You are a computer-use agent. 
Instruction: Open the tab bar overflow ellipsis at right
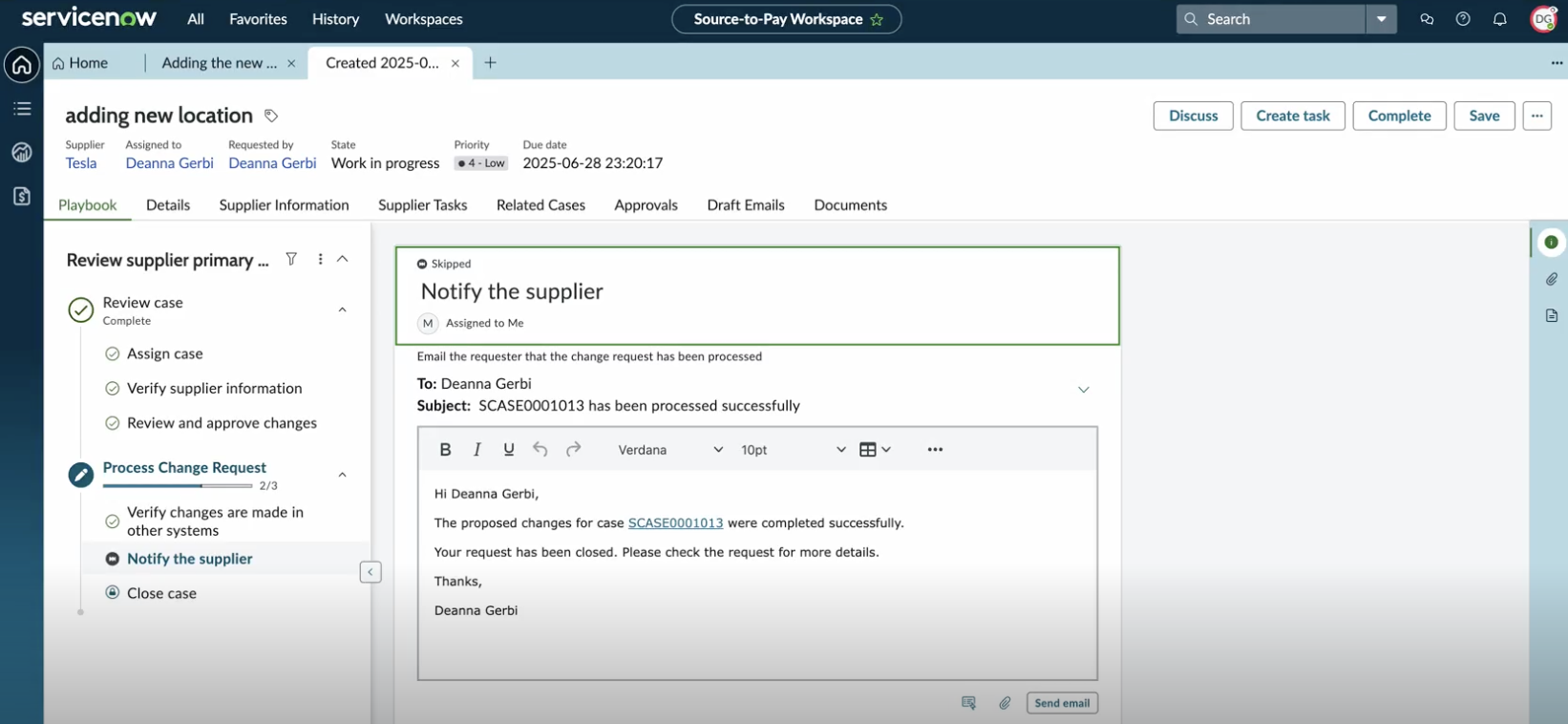(1557, 63)
